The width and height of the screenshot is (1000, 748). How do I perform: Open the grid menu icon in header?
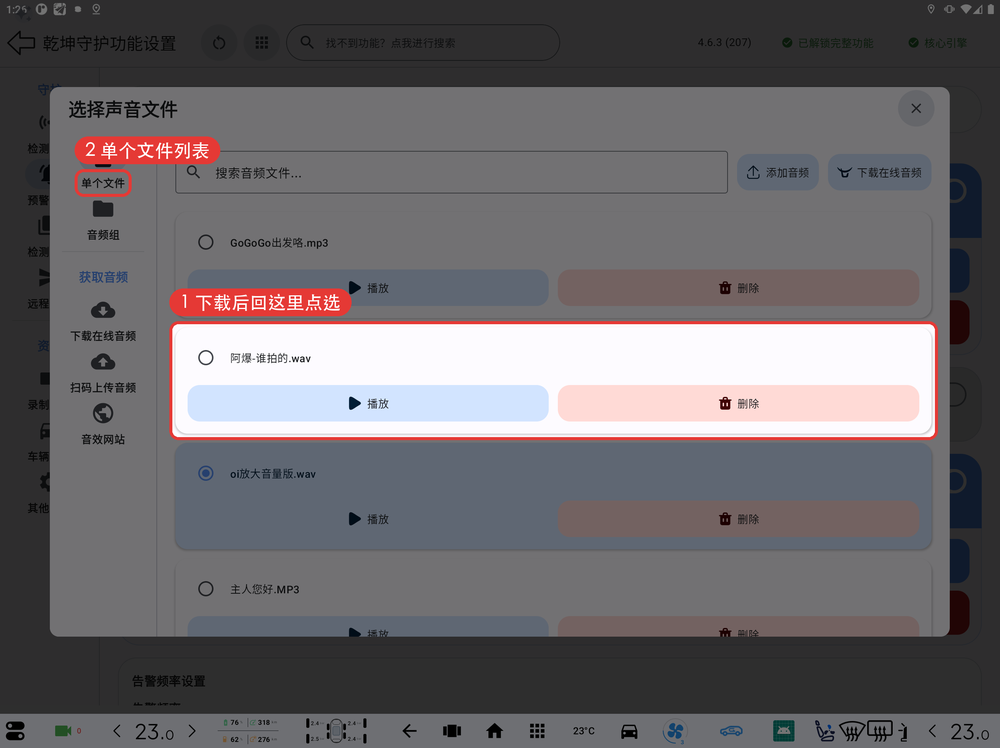(261, 43)
